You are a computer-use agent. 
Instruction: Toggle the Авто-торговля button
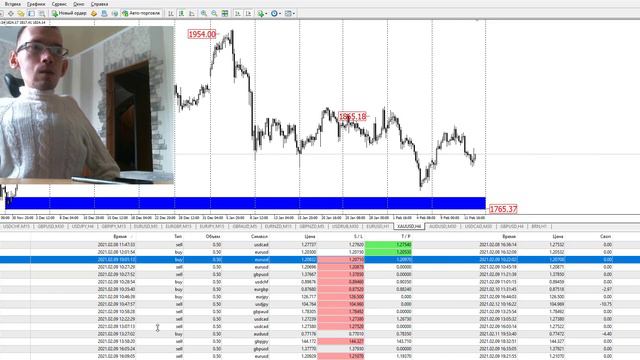click(x=142, y=13)
